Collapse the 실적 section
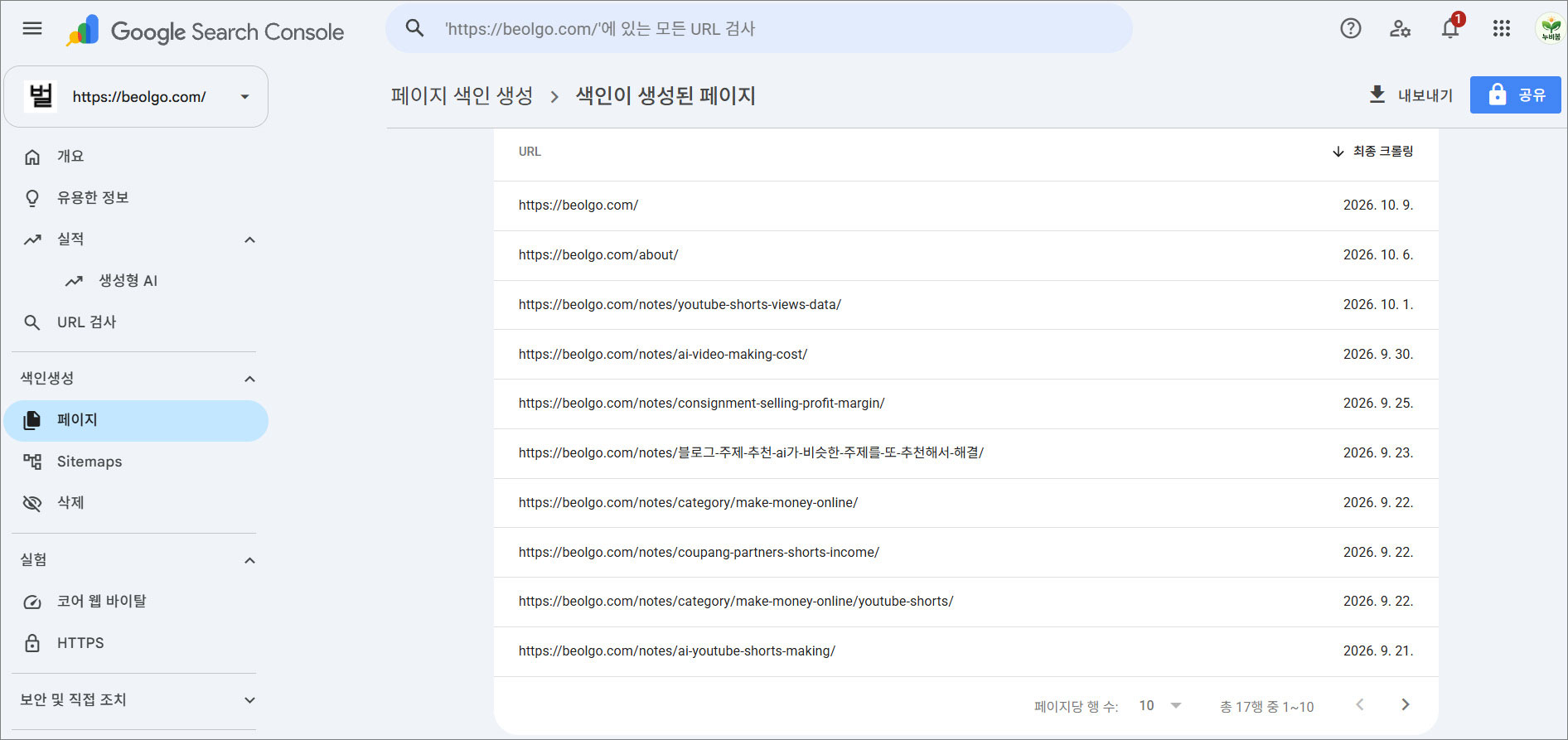The height and width of the screenshot is (740, 1568). (x=249, y=239)
